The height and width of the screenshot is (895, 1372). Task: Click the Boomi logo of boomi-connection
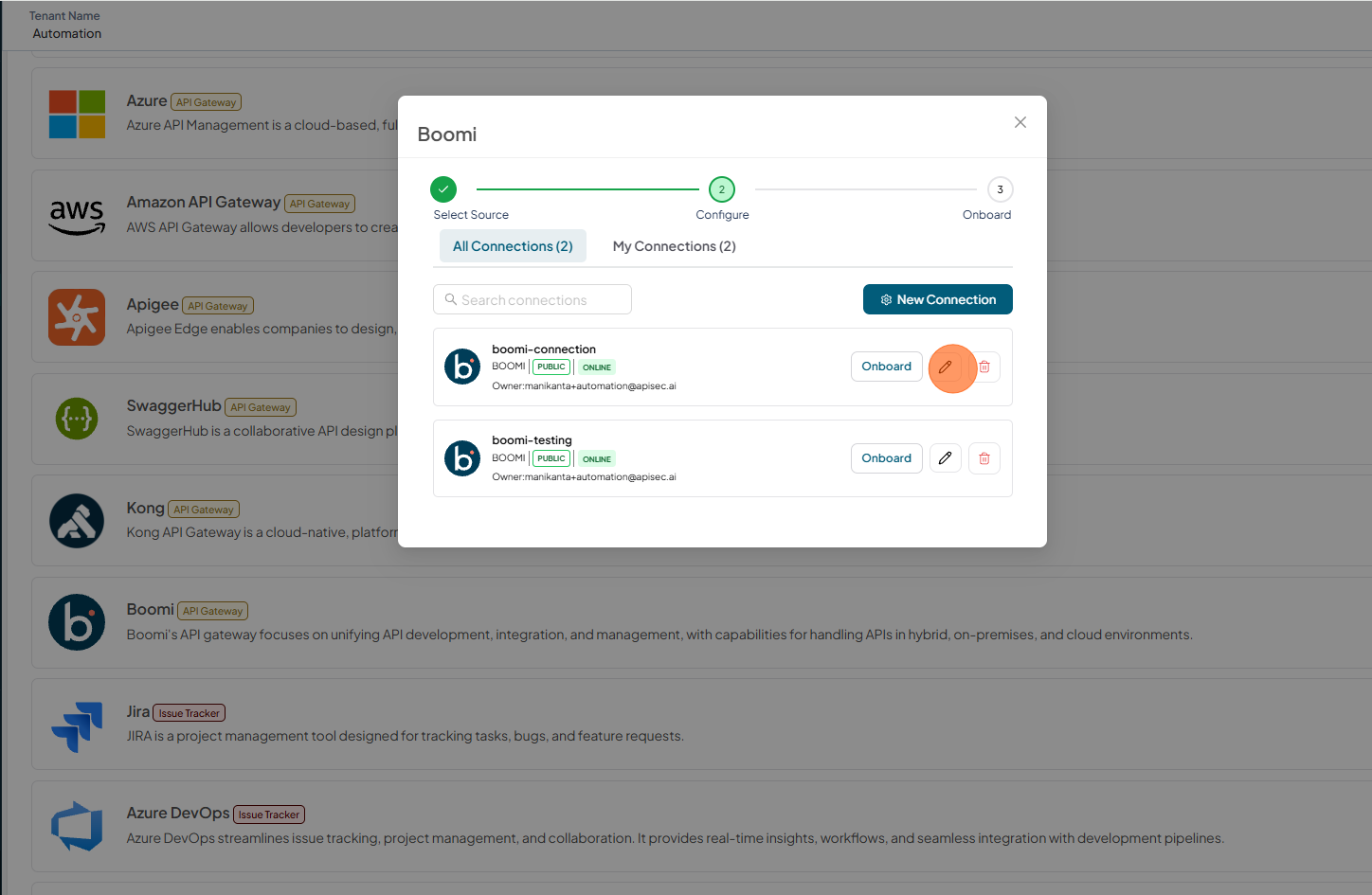462,367
